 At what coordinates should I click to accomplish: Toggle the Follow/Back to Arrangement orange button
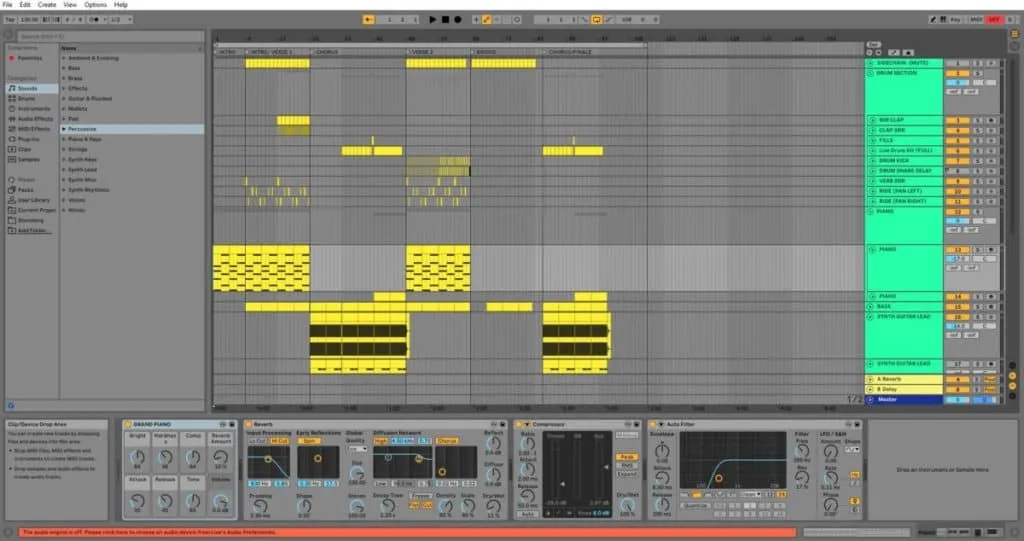[x=369, y=20]
